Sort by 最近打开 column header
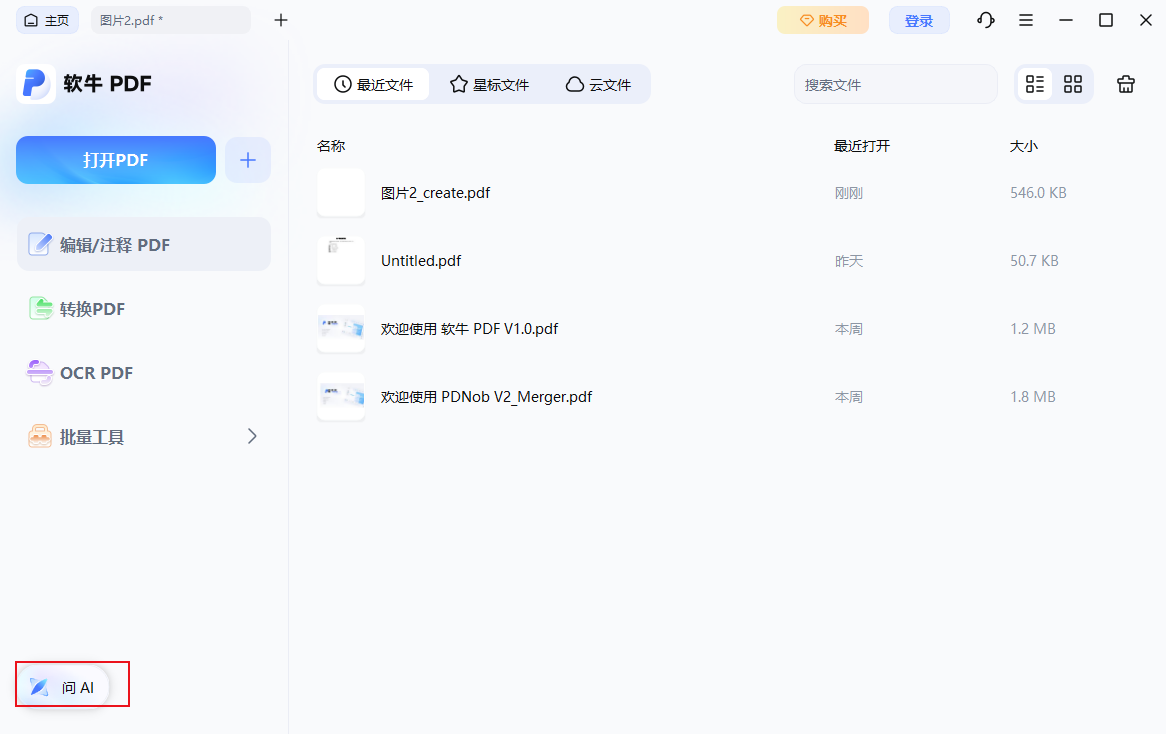The image size is (1166, 734). [861, 146]
